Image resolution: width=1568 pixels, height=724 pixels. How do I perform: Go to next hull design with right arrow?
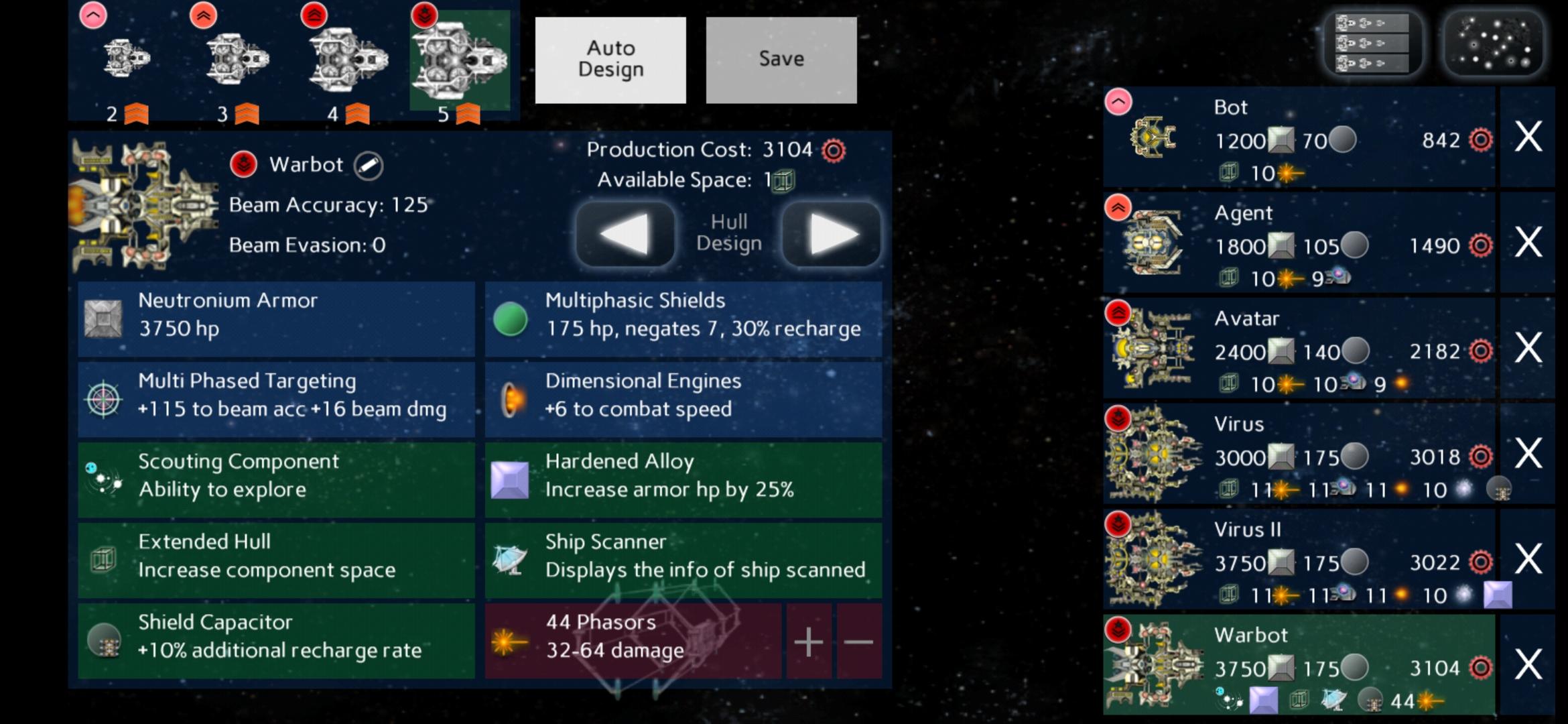[832, 234]
